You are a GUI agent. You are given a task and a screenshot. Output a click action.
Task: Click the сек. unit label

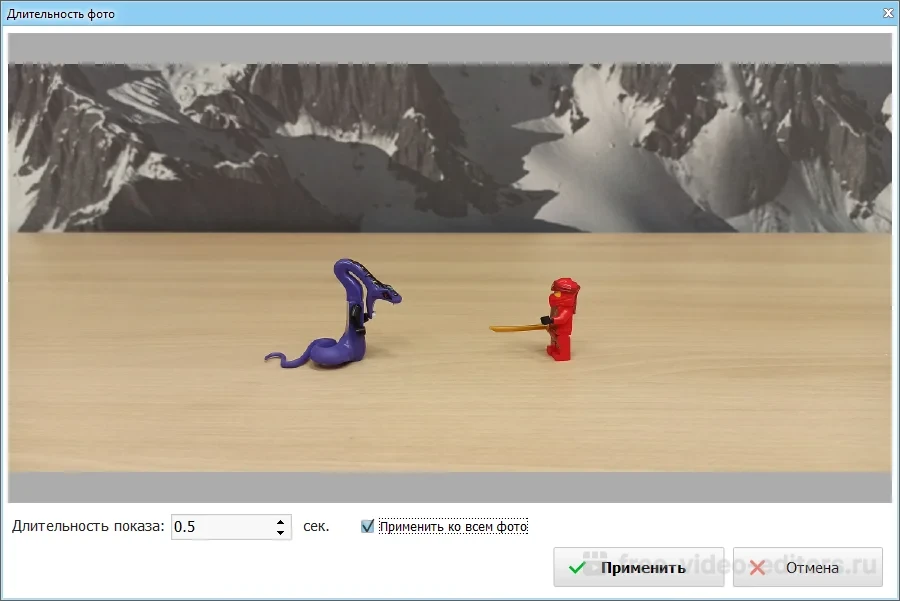[316, 526]
